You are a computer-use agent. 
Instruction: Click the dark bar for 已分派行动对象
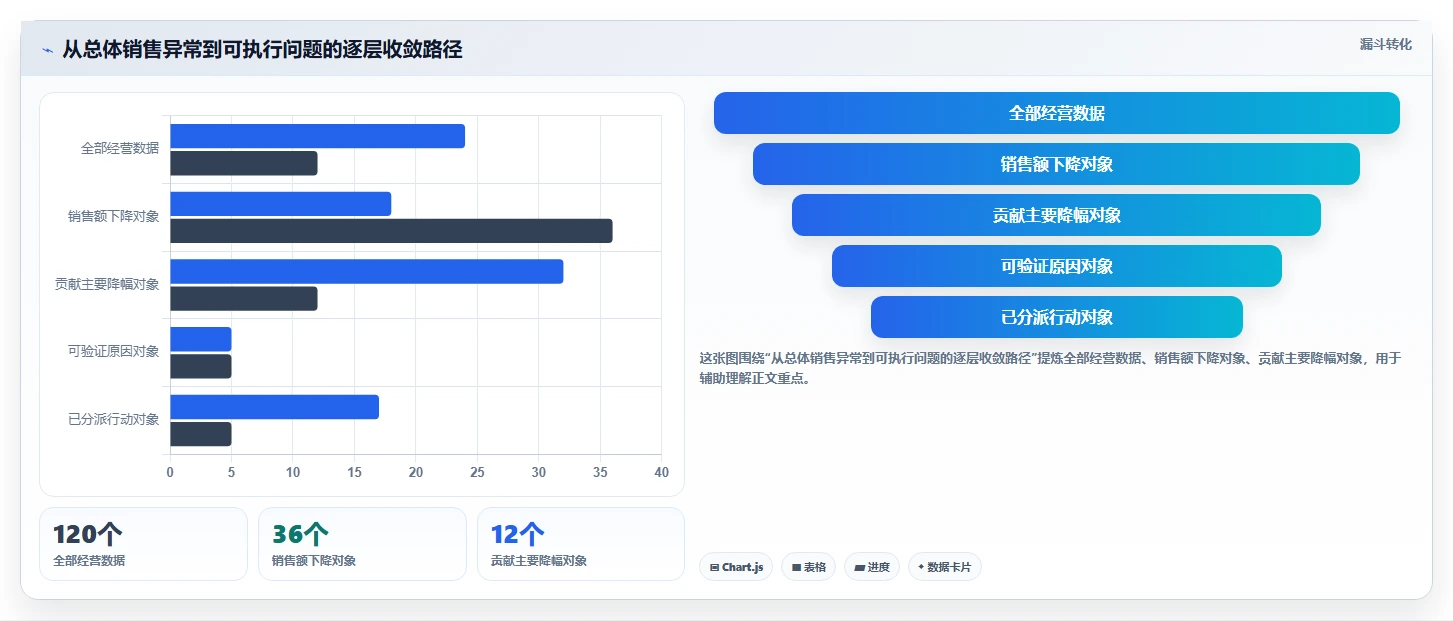pos(200,434)
